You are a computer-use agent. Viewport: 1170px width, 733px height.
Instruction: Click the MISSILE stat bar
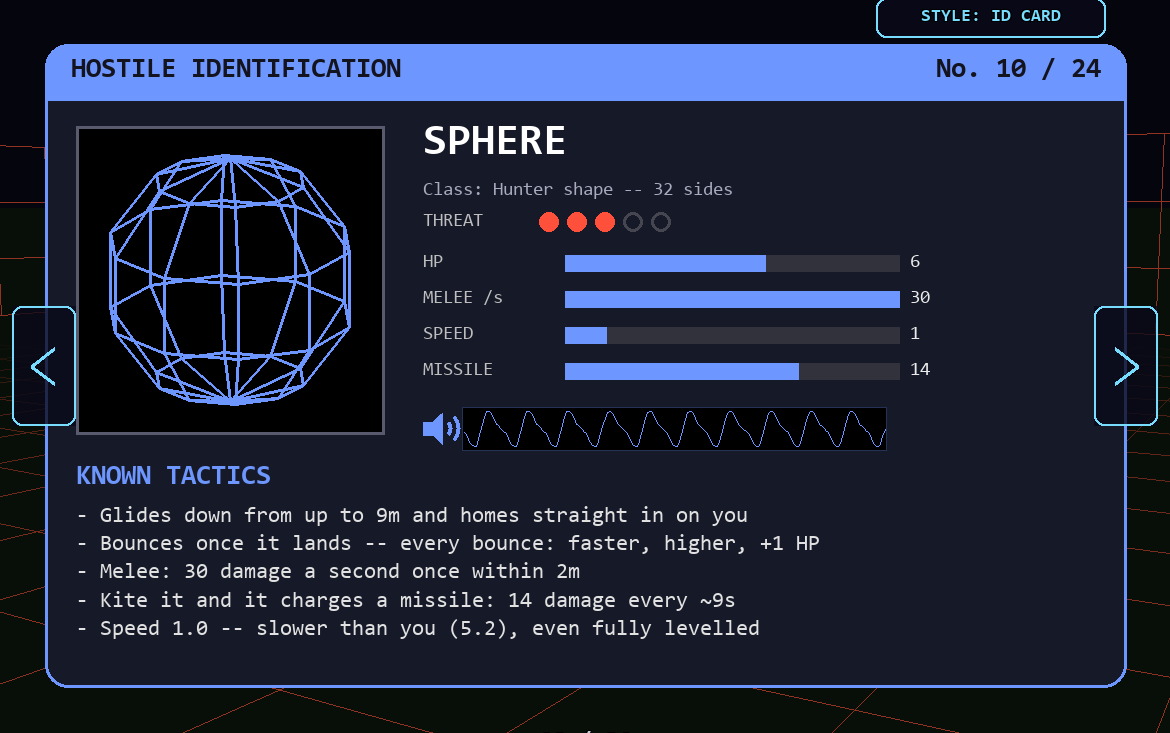tap(732, 371)
